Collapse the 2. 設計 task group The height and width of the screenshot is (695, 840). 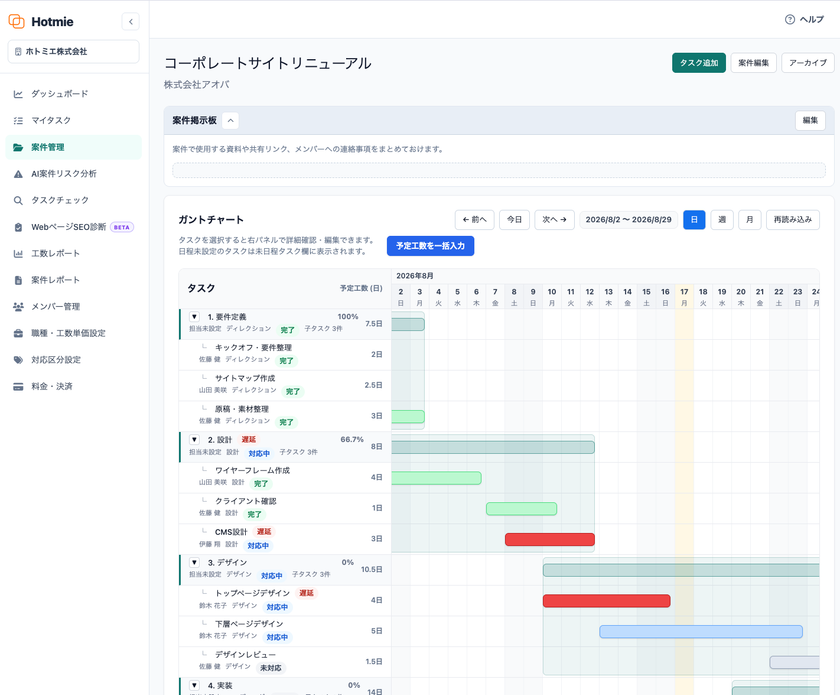coord(194,439)
